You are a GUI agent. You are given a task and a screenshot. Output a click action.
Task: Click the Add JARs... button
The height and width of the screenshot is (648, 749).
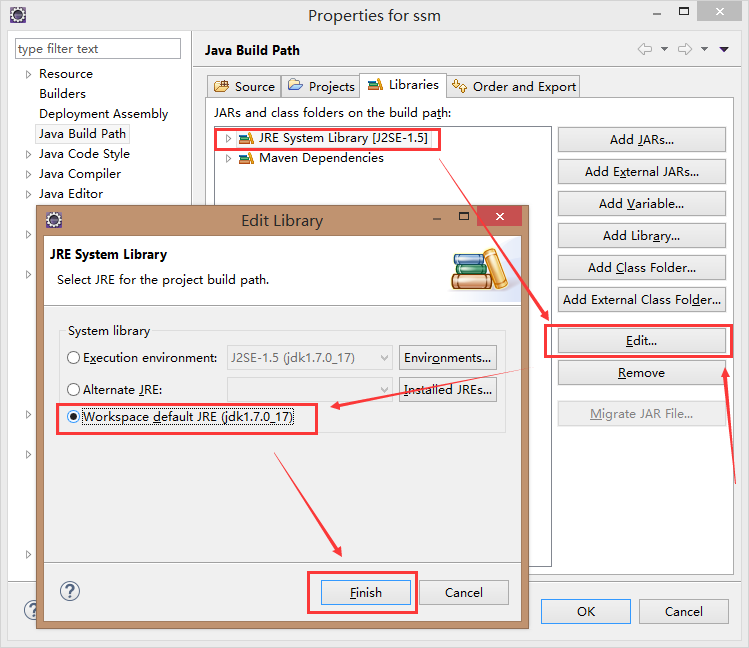[x=642, y=139]
